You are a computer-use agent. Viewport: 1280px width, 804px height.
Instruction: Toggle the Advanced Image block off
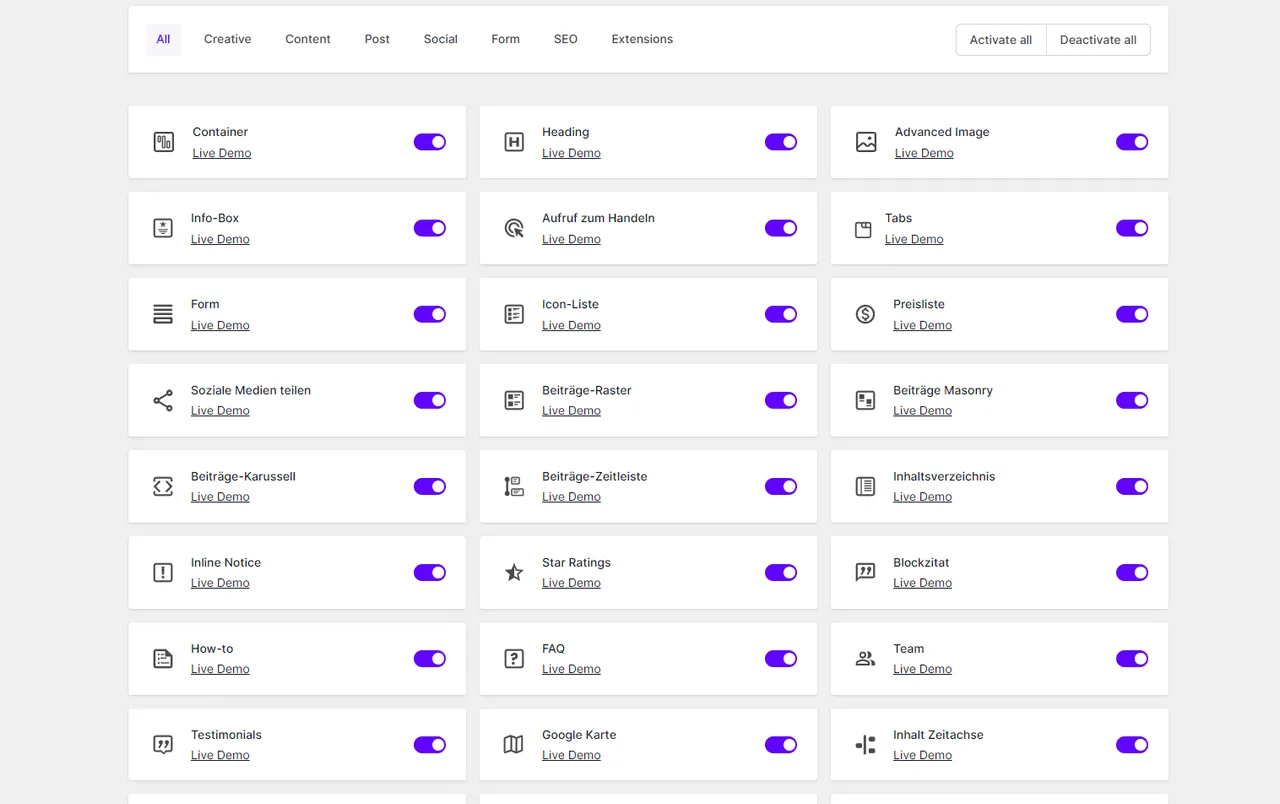1132,142
